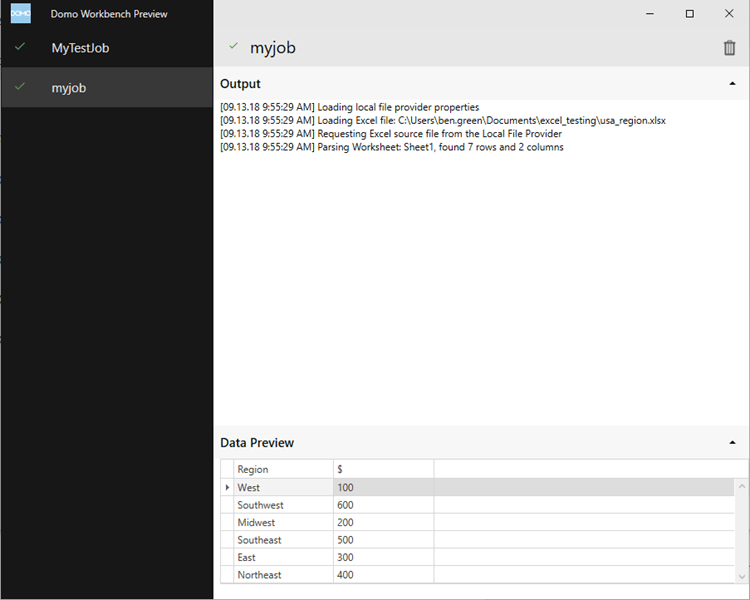
Task: Click the myjob title in header
Action: (273, 48)
